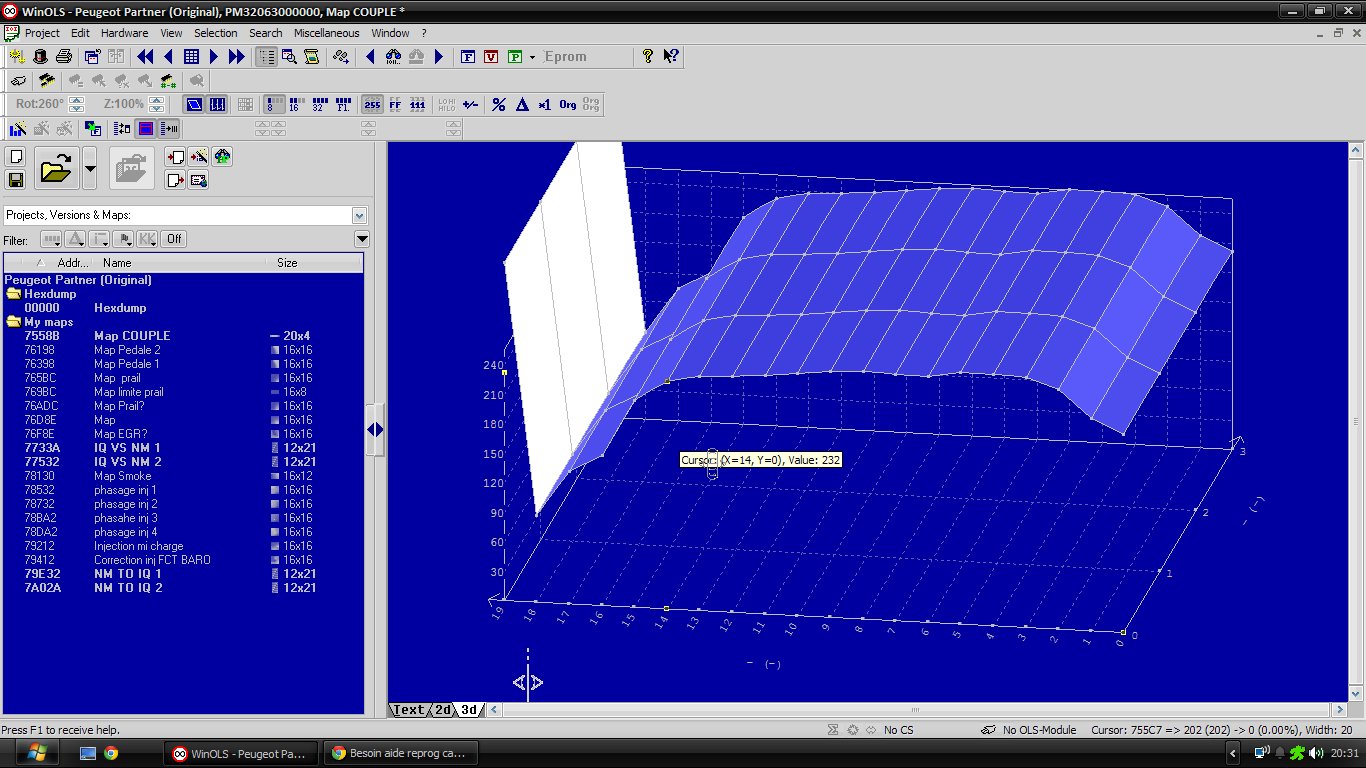The height and width of the screenshot is (768, 1366).
Task: Click the binoculars search icon
Action: point(393,57)
